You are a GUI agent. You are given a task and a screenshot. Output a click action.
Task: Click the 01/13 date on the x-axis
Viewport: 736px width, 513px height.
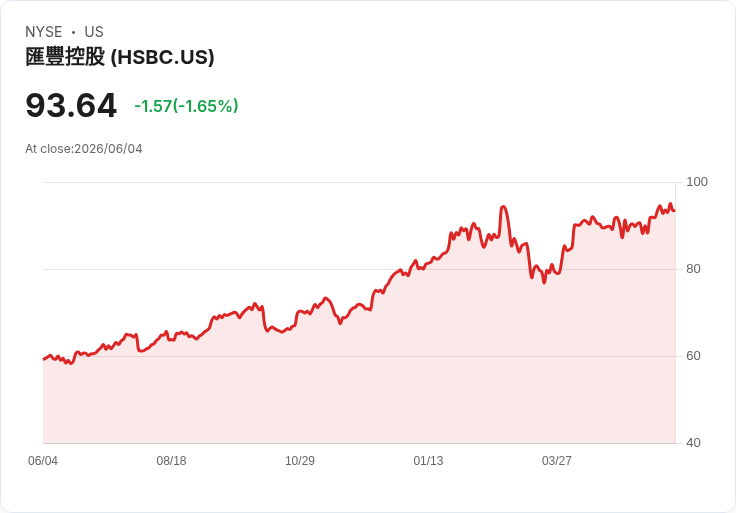coord(428,461)
